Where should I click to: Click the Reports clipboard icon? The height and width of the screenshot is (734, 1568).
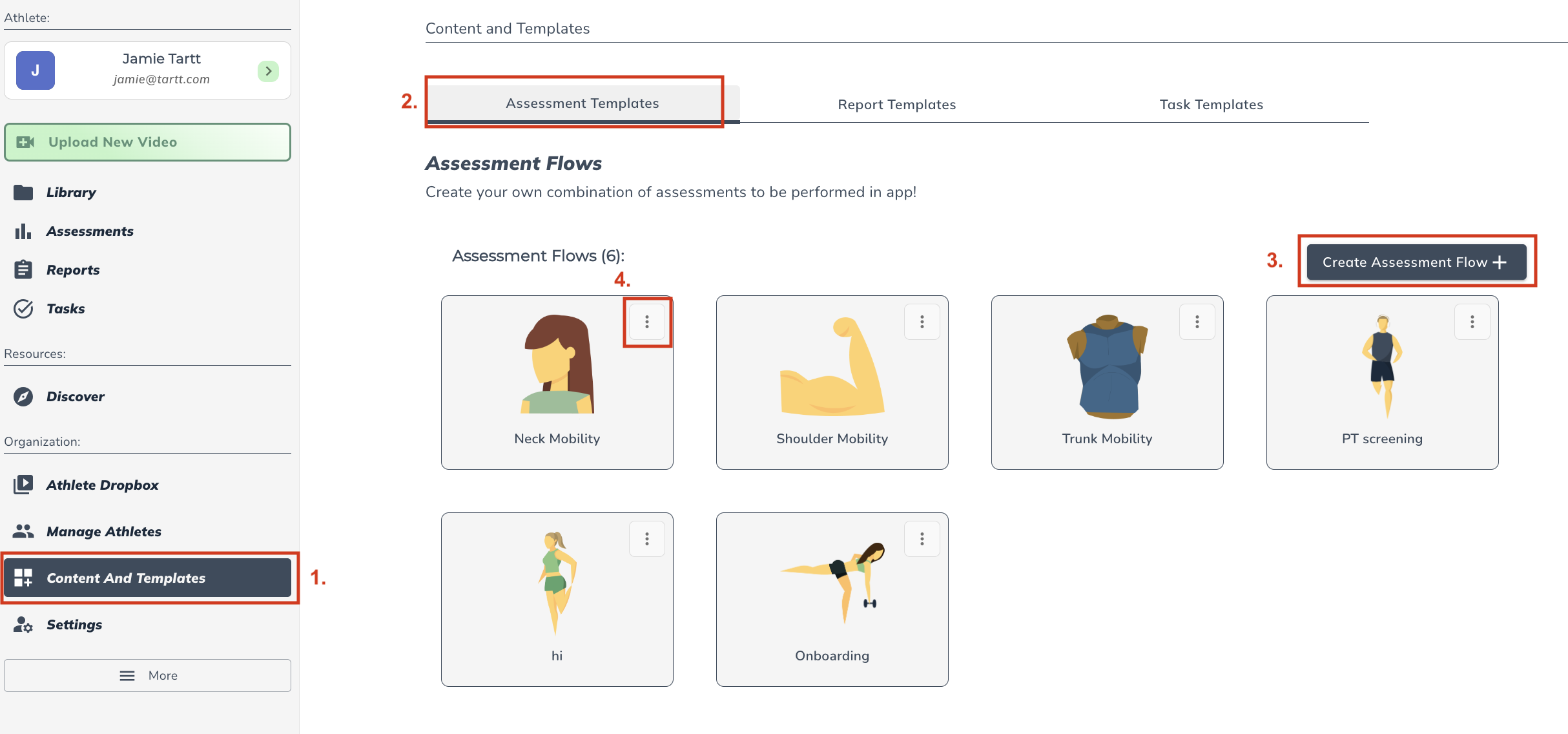23,270
